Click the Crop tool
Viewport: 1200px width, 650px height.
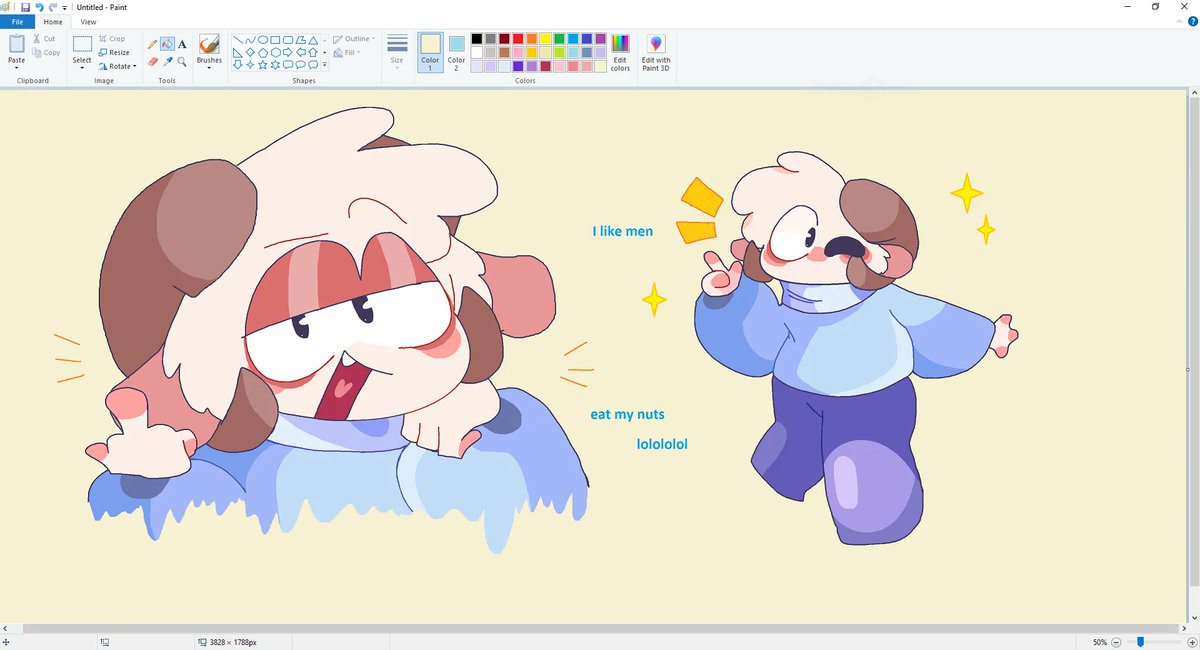(112, 39)
